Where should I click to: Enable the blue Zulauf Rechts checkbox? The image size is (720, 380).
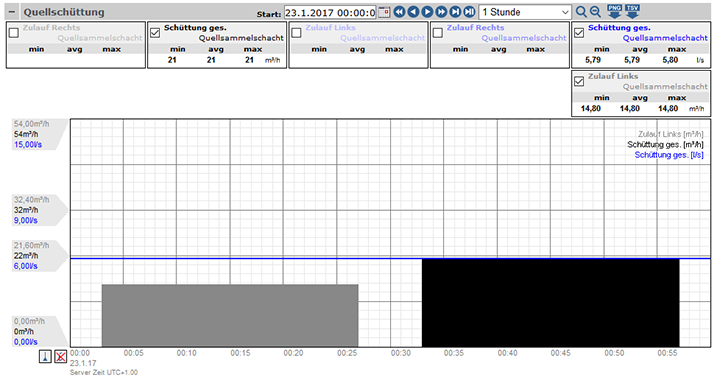[438, 33]
